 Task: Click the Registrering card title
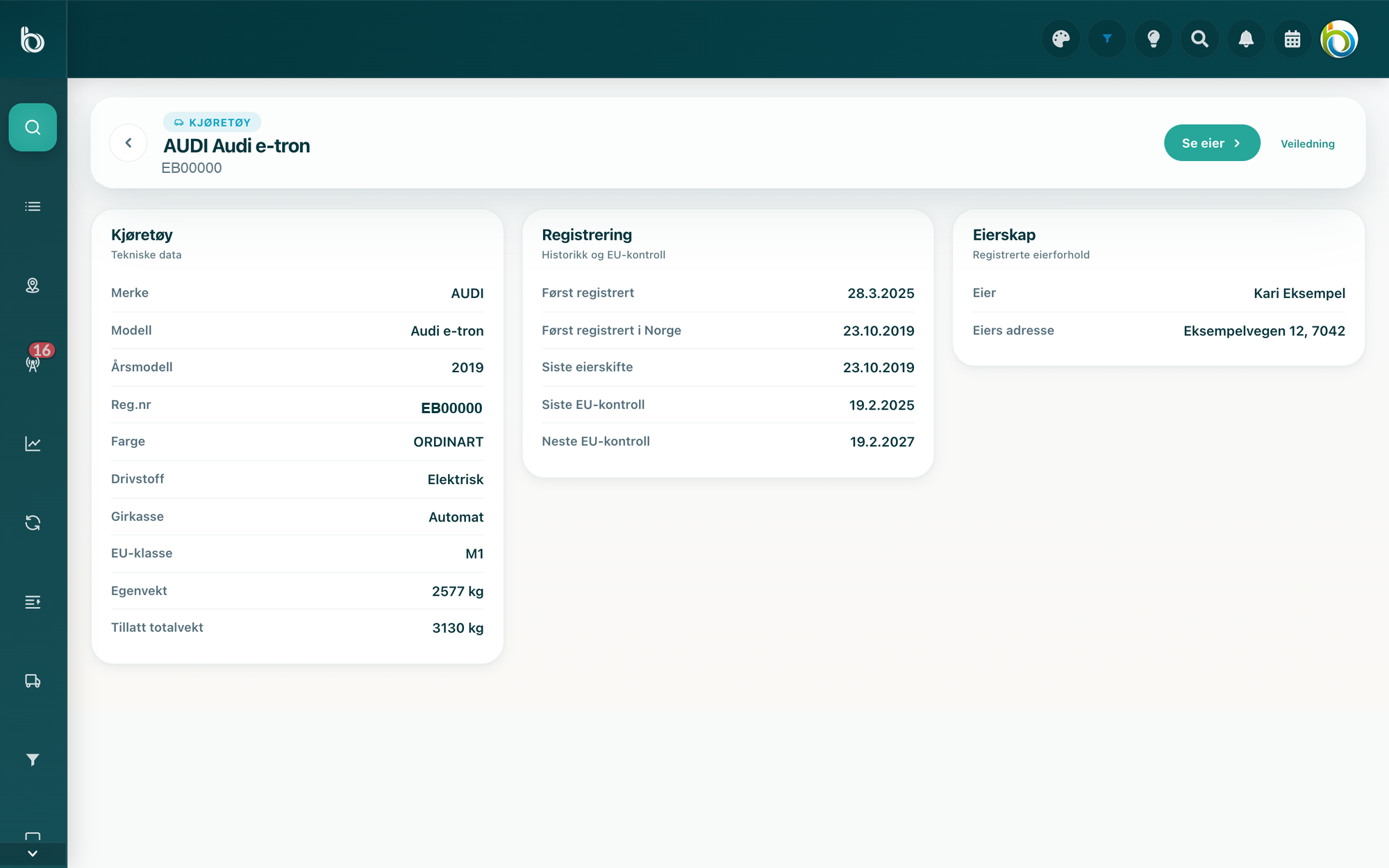point(587,235)
